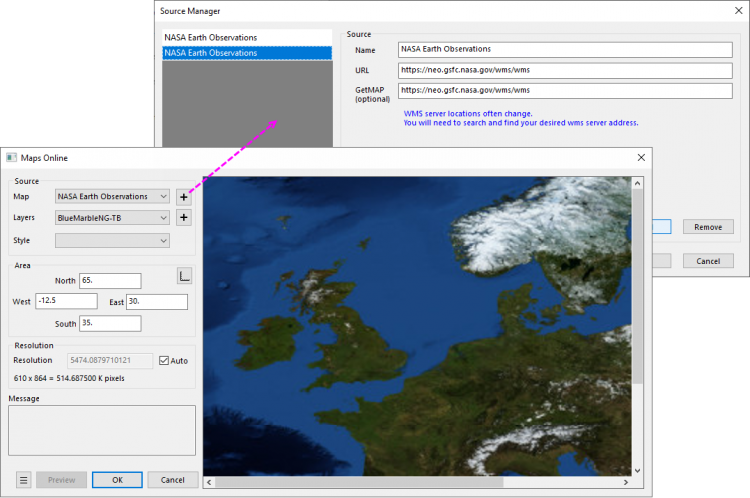Screen dimensions: 750x498
Task: Click Remove button in Source Manager
Action: pyautogui.click(x=708, y=227)
